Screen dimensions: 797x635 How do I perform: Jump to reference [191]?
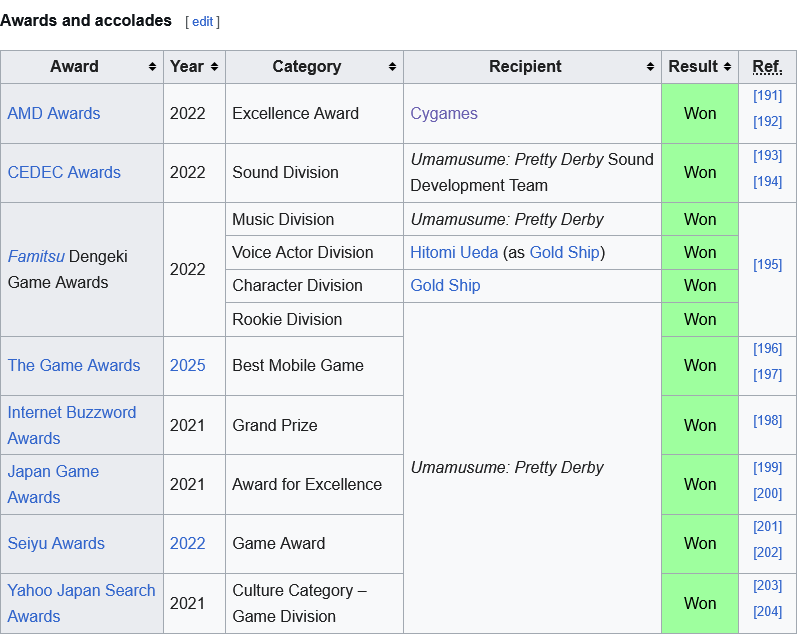pos(768,96)
